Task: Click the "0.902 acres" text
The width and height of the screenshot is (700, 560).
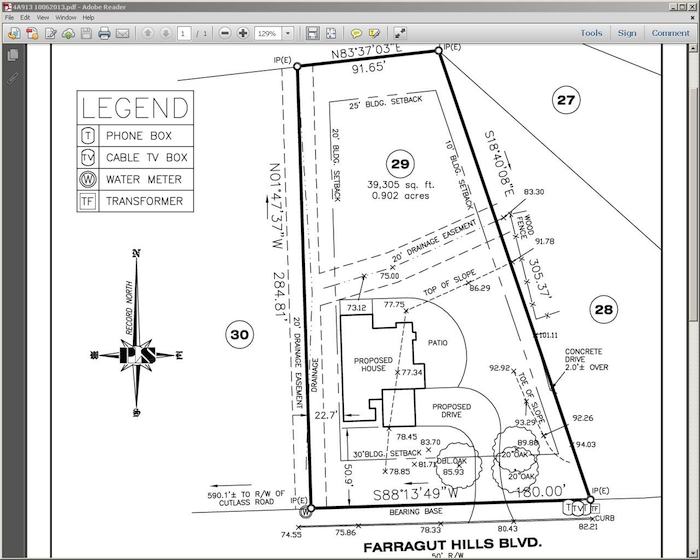Action: 400,196
